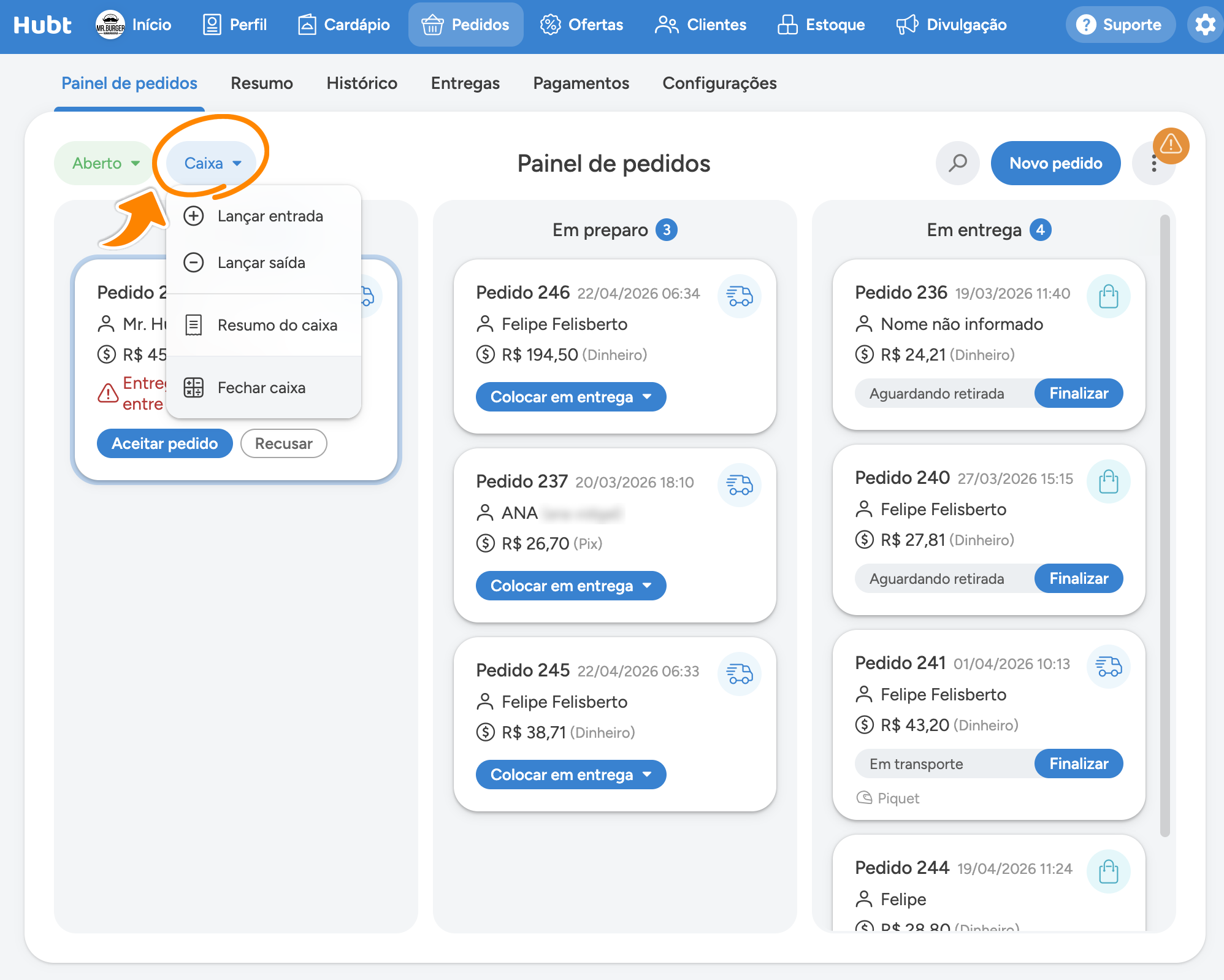
Task: Click pickup bag icon on Pedido 244
Action: click(x=1108, y=871)
